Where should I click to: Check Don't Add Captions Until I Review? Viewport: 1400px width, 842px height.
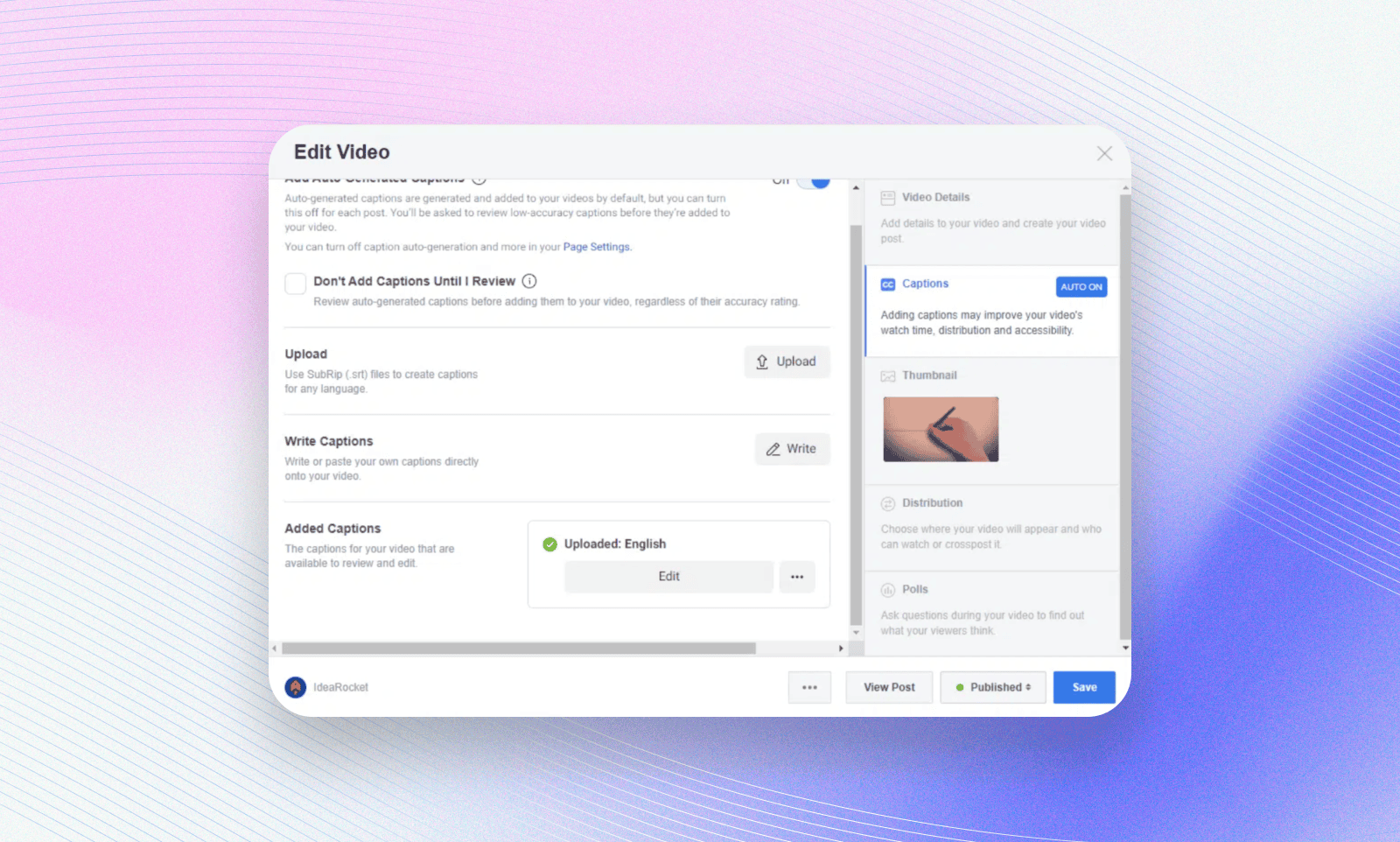pyautogui.click(x=296, y=283)
